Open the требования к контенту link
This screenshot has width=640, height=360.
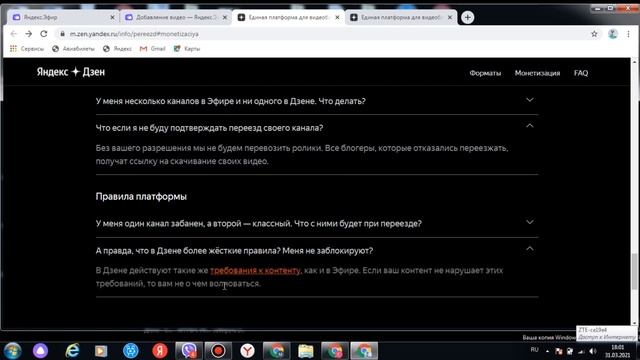click(255, 270)
